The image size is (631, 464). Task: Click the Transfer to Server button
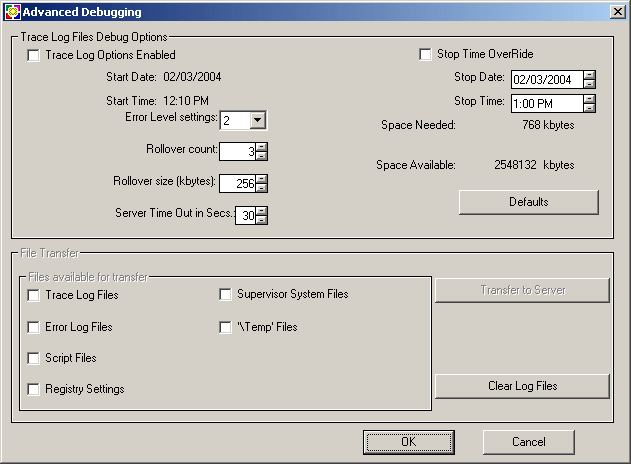pyautogui.click(x=522, y=290)
